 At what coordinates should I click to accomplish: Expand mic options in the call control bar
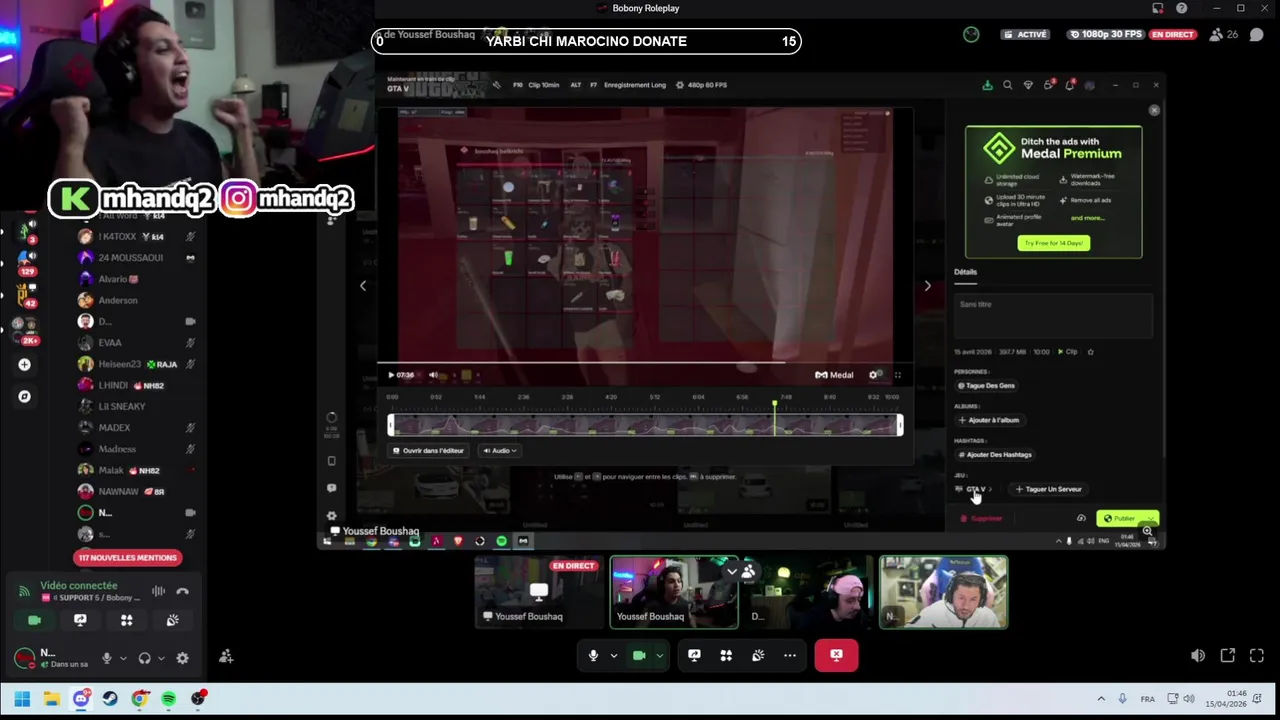[x=613, y=656]
